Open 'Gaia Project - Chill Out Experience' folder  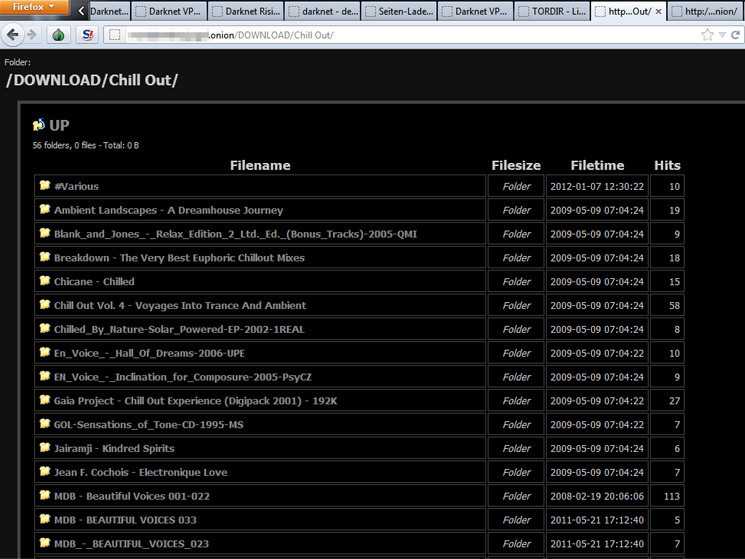[195, 401]
